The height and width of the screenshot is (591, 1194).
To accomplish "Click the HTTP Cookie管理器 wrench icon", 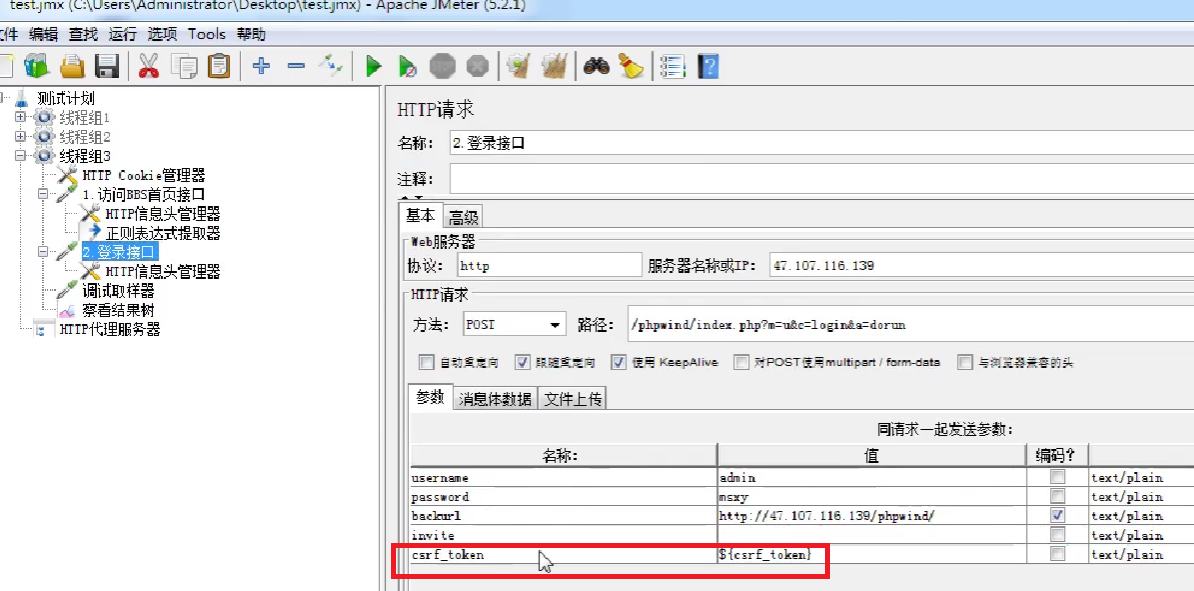I will 67,175.
